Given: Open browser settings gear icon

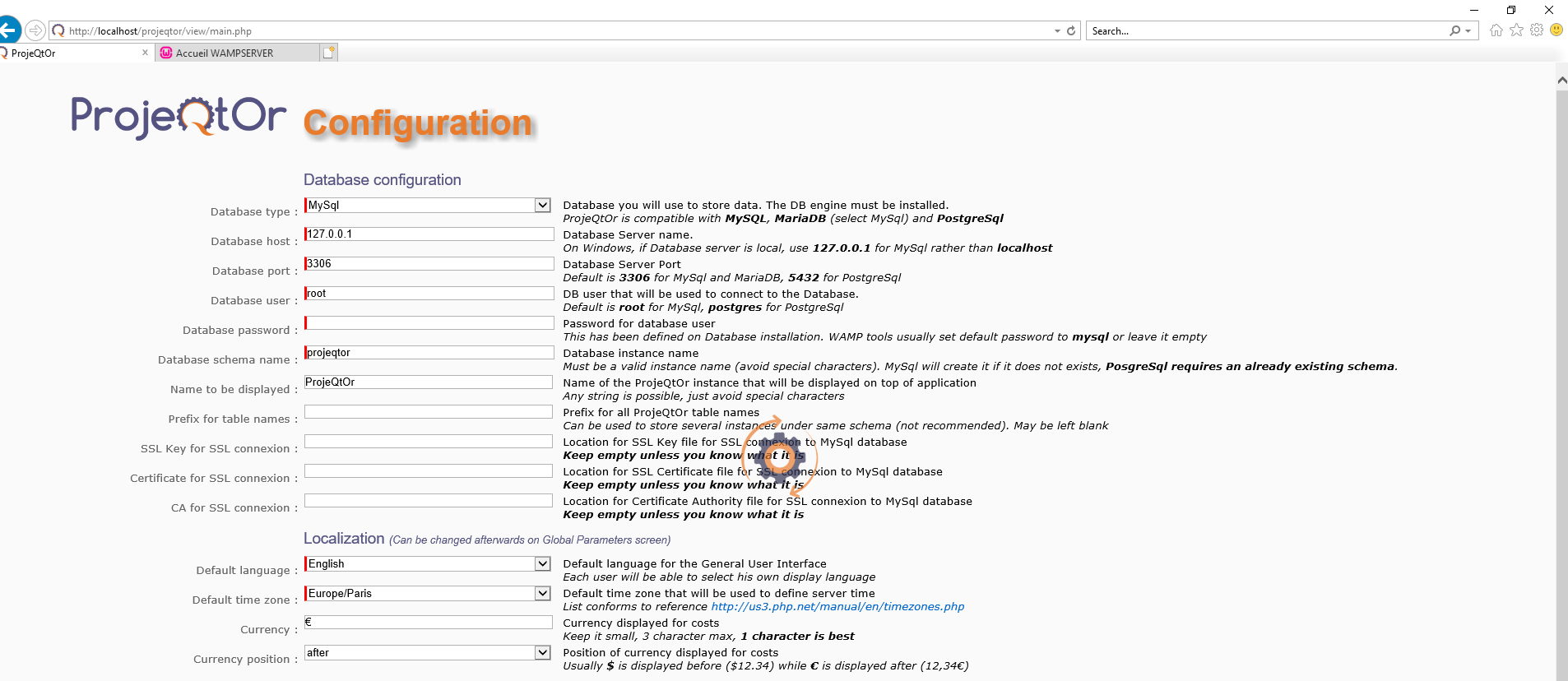Looking at the screenshot, I should 1536,30.
